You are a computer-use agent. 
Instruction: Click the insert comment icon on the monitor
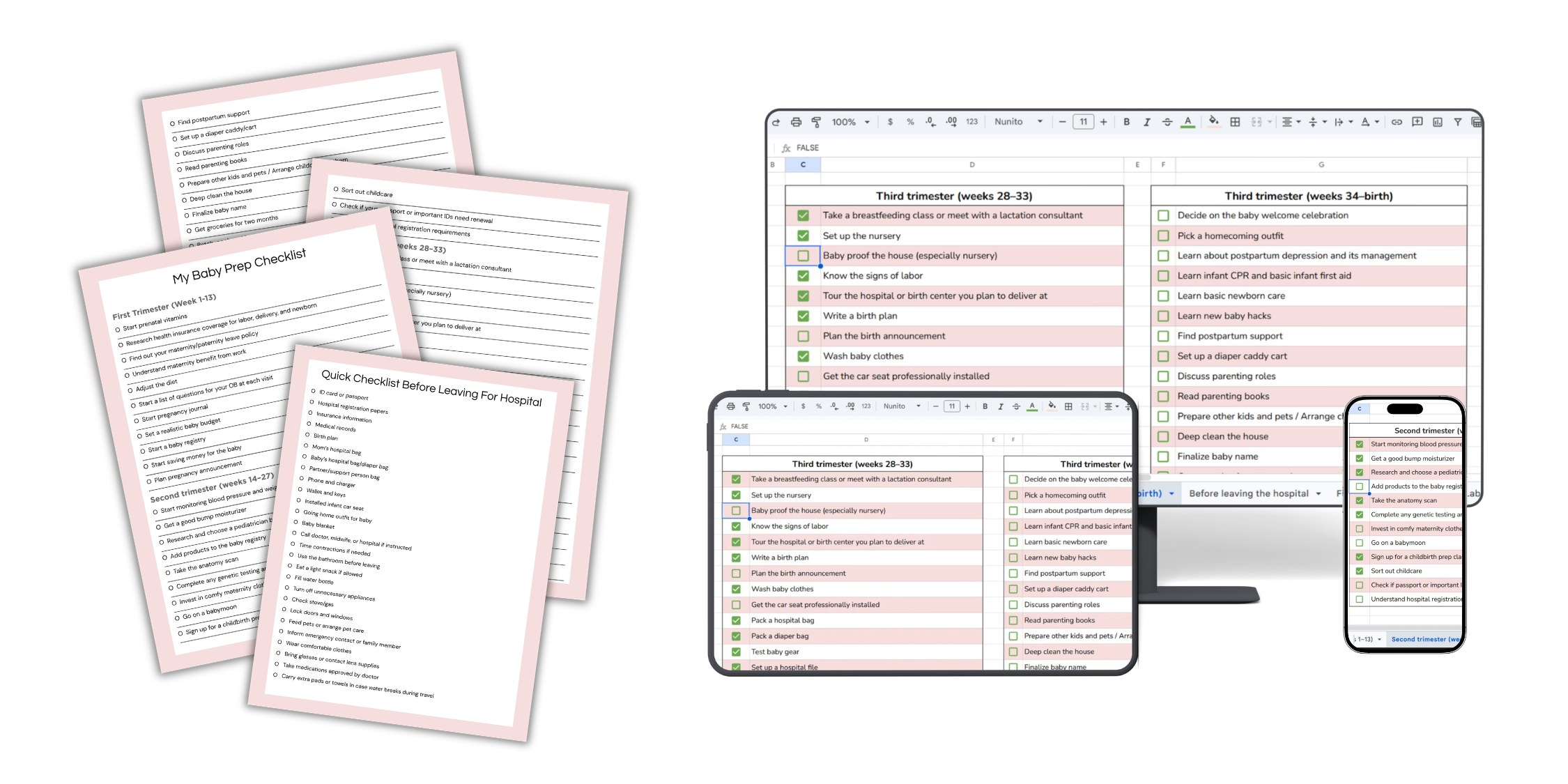[1417, 122]
